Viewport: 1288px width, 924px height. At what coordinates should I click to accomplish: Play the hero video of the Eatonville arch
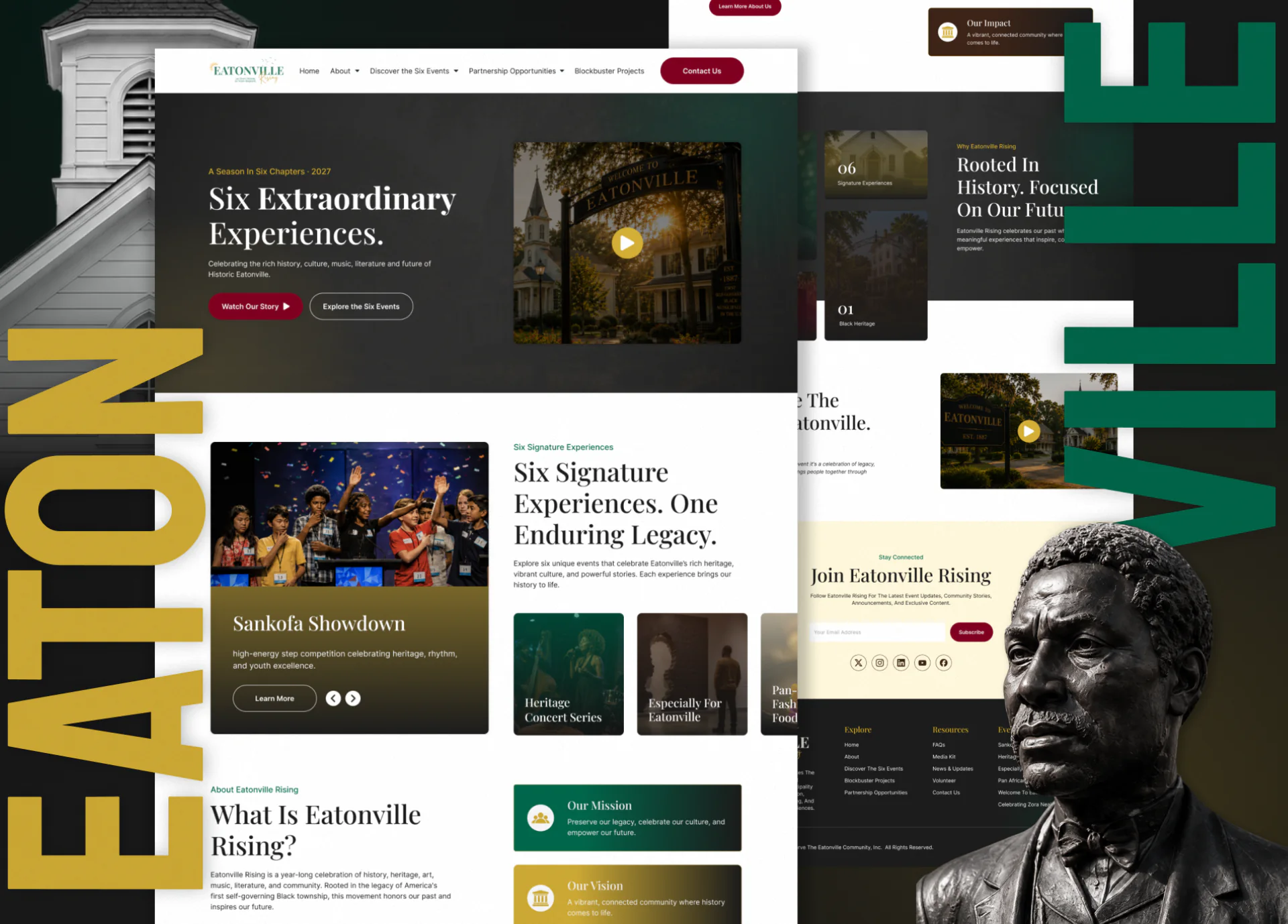click(x=627, y=243)
